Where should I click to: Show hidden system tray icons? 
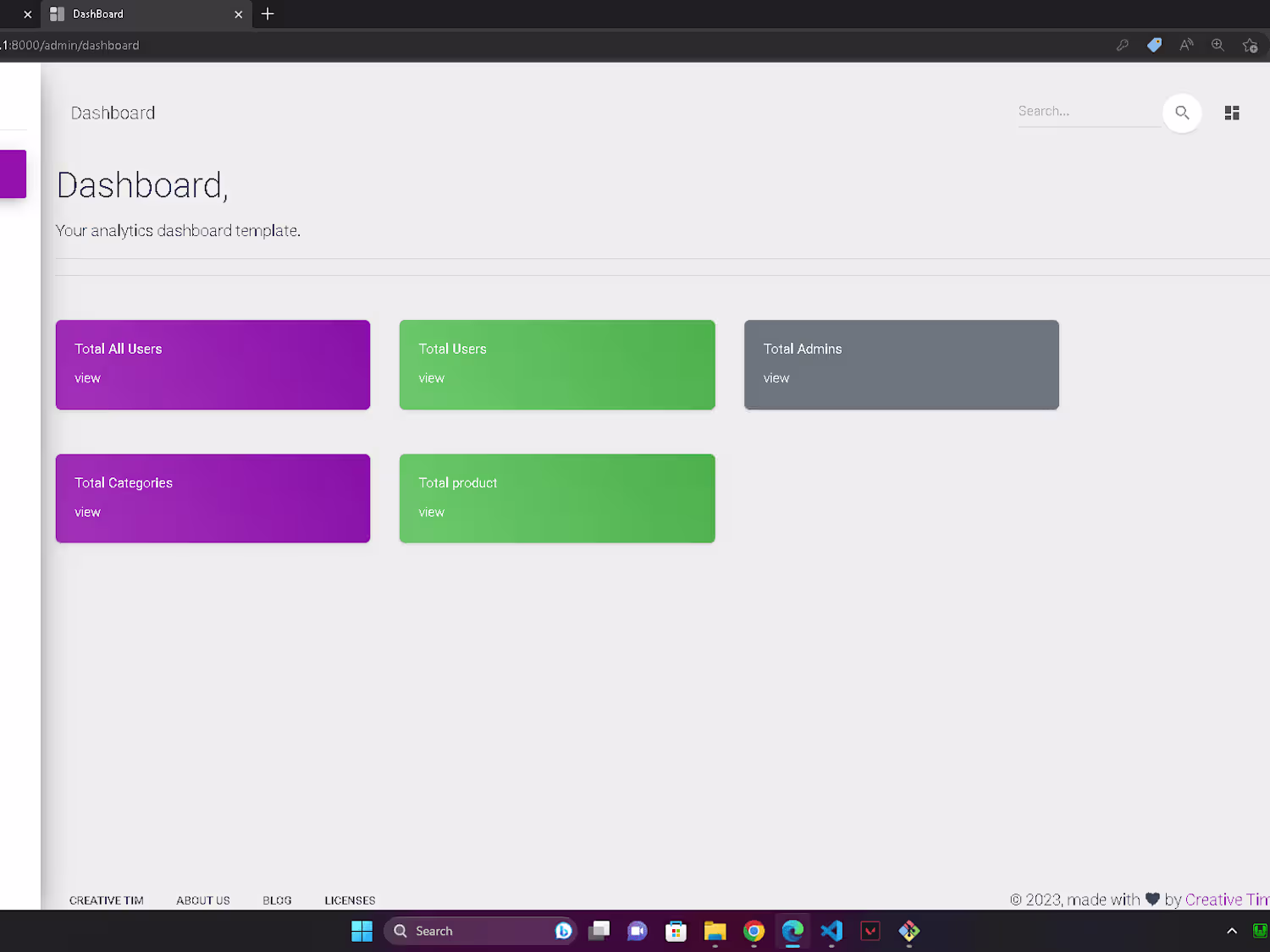click(1232, 931)
